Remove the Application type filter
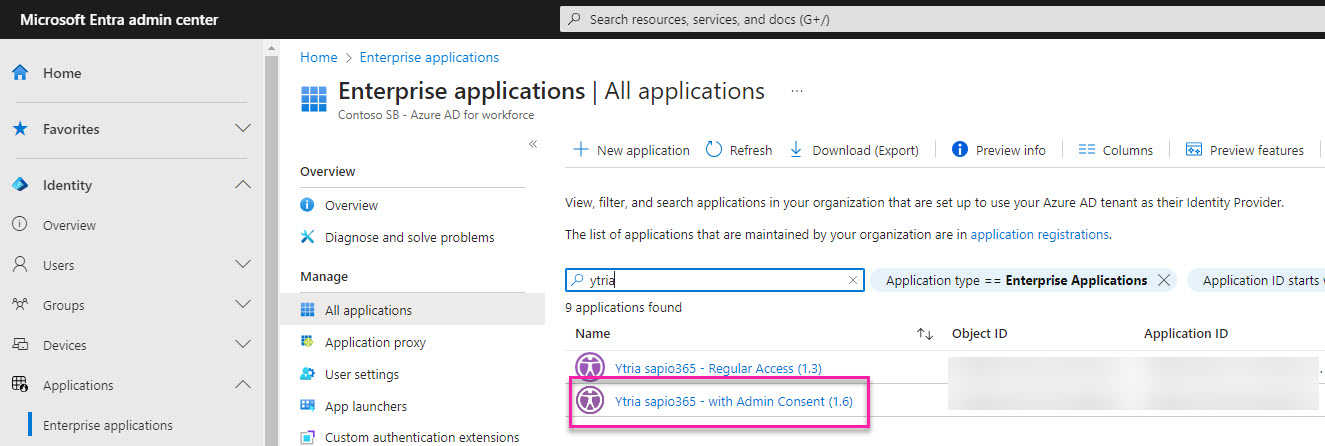The height and width of the screenshot is (446, 1325). [1163, 281]
